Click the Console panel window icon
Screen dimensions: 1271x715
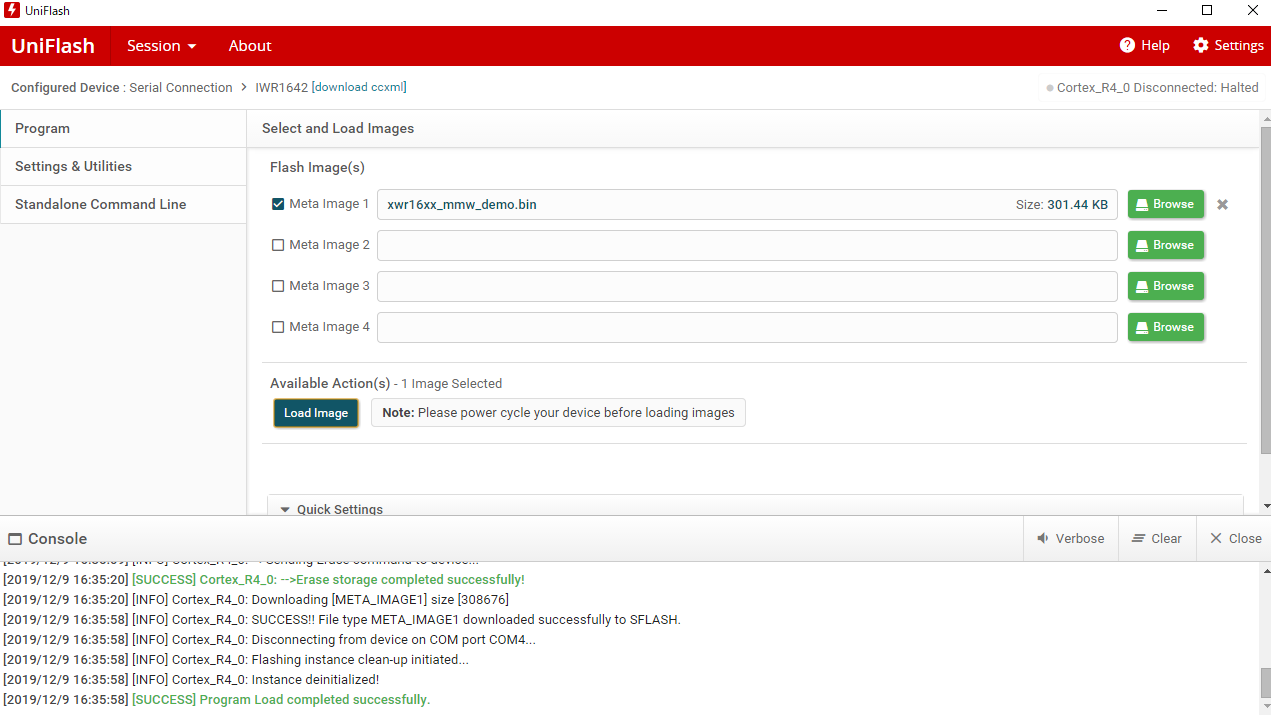pos(14,538)
